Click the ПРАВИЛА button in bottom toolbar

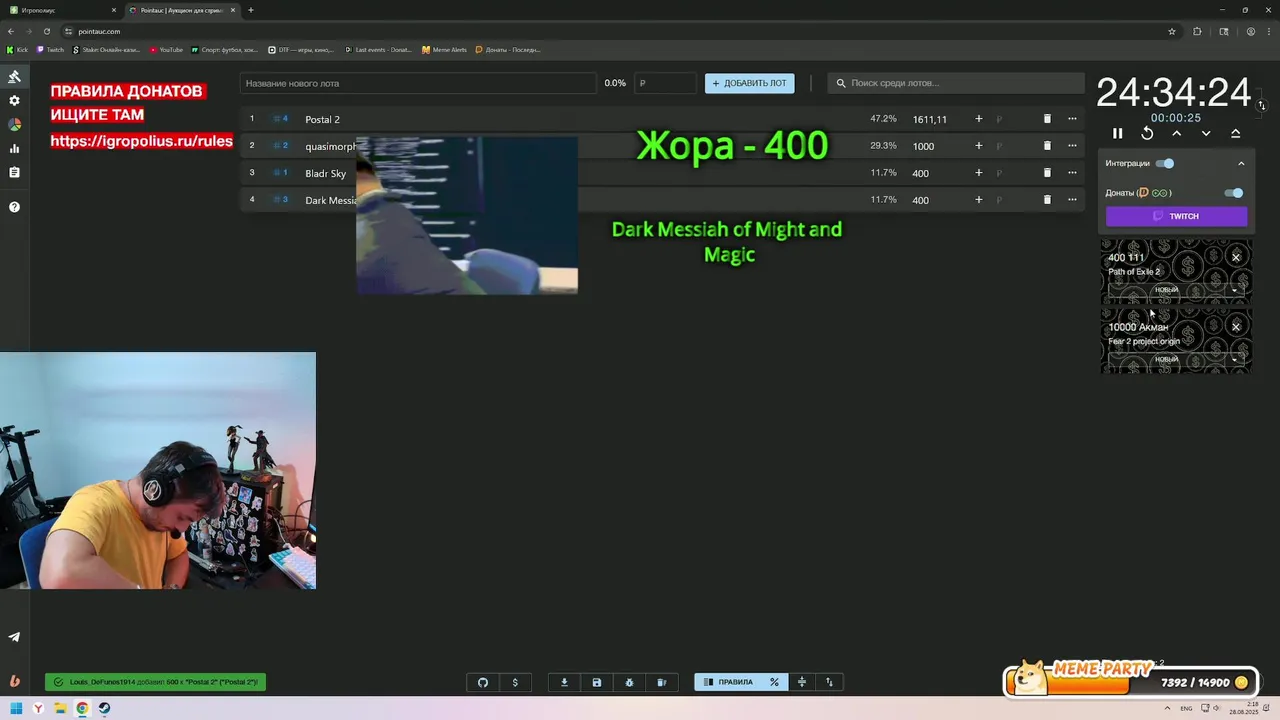pos(728,682)
